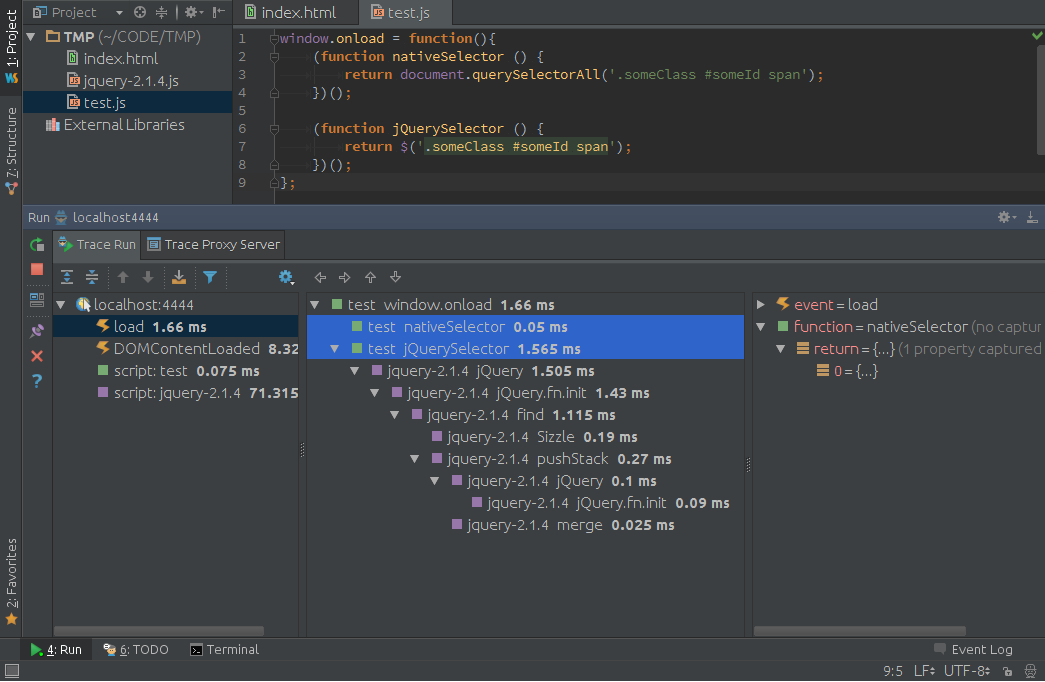
Task: Click the pin tab icon in Run sidebar
Action: 37,330
